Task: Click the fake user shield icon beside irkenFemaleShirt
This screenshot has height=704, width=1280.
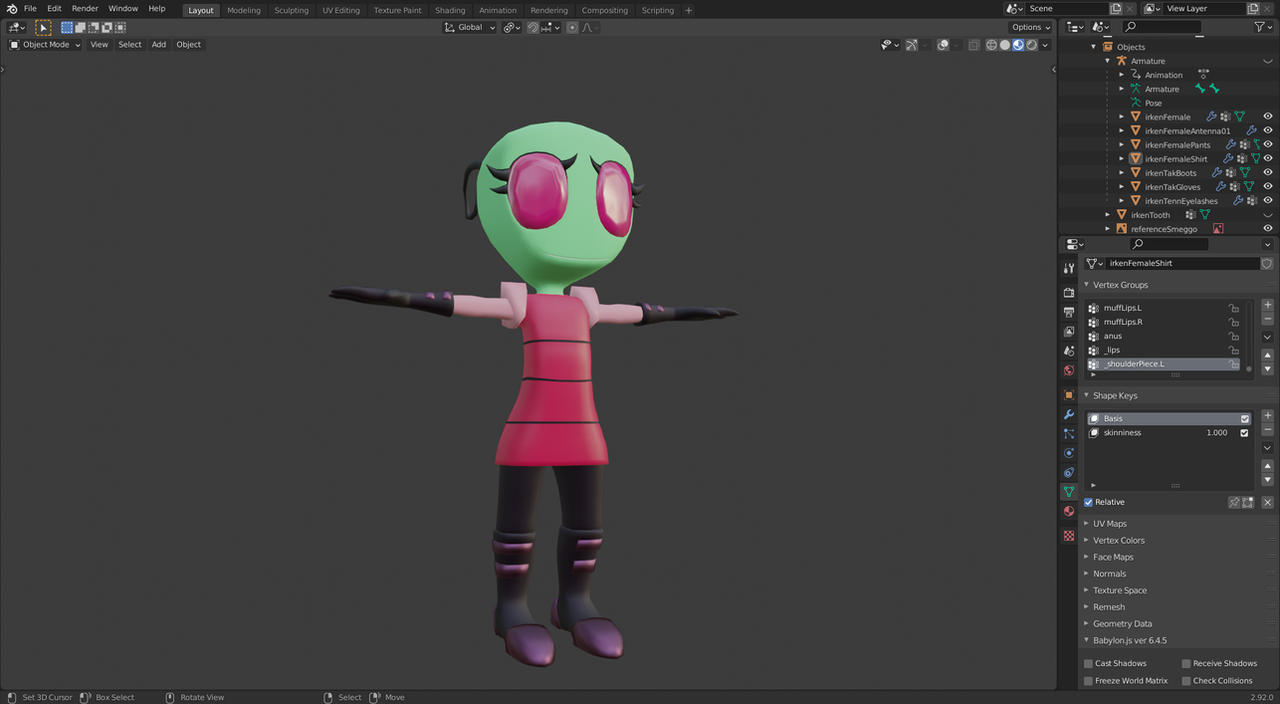Action: coord(1267,263)
